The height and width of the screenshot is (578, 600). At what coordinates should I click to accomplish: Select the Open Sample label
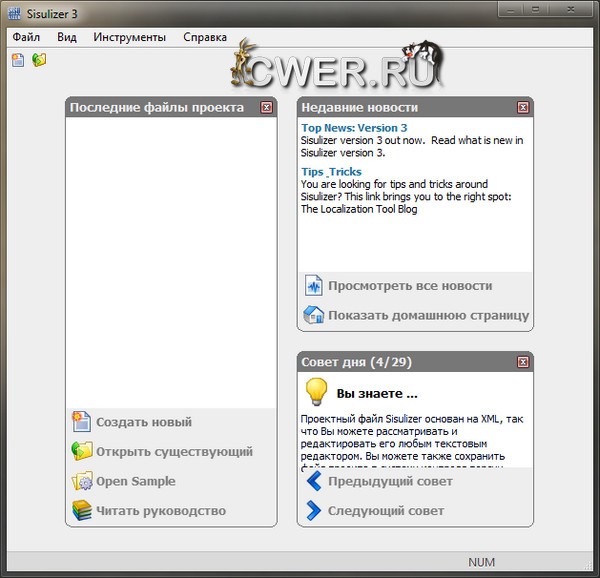136,481
